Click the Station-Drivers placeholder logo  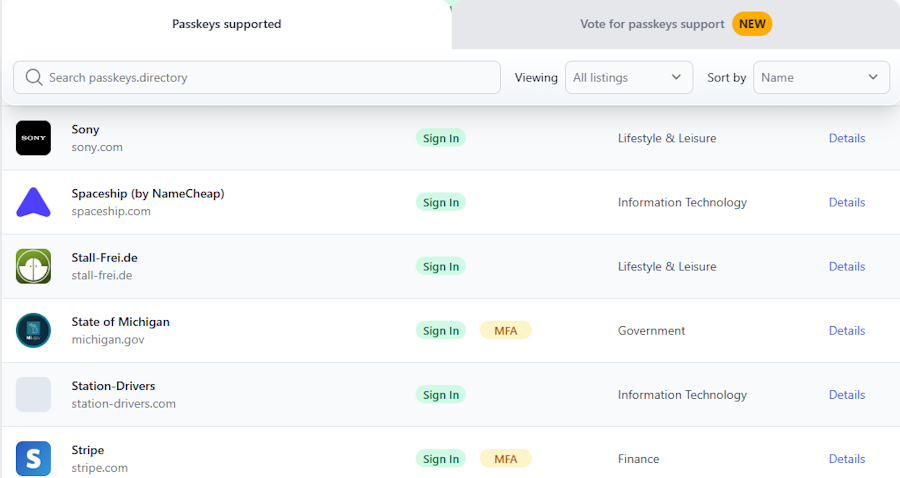point(33,394)
